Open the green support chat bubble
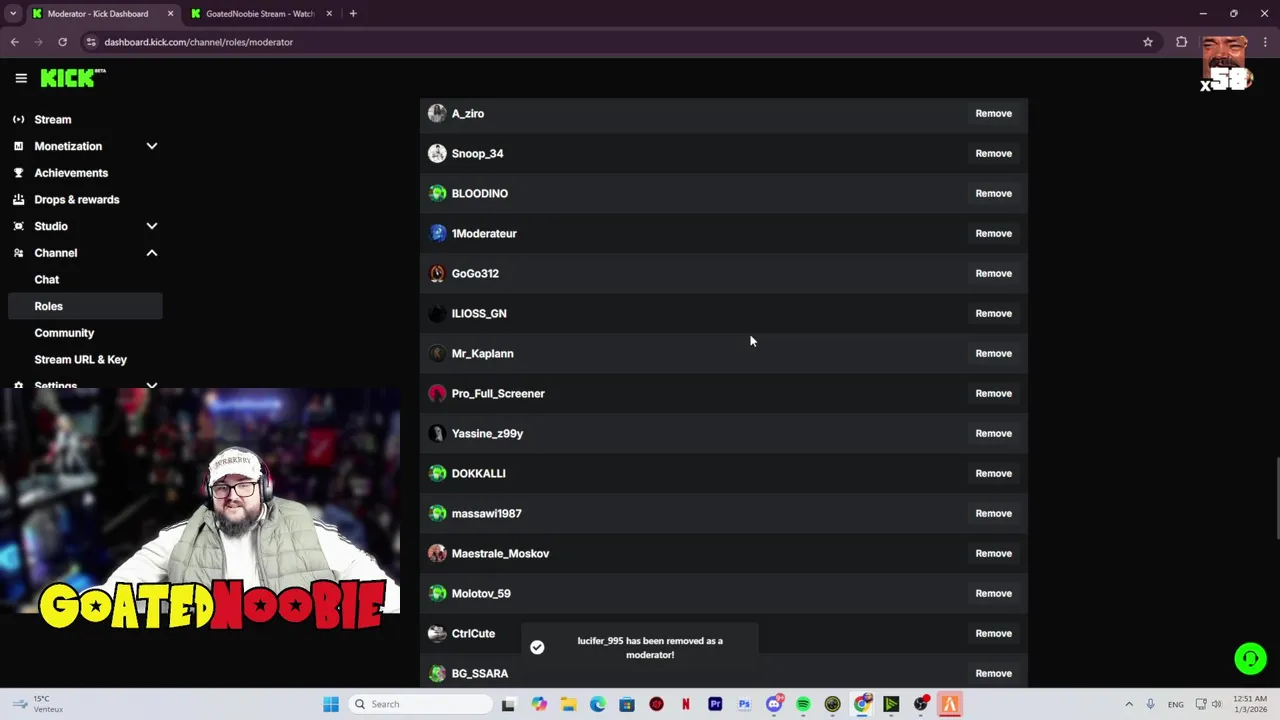This screenshot has height=720, width=1280. [1250, 658]
